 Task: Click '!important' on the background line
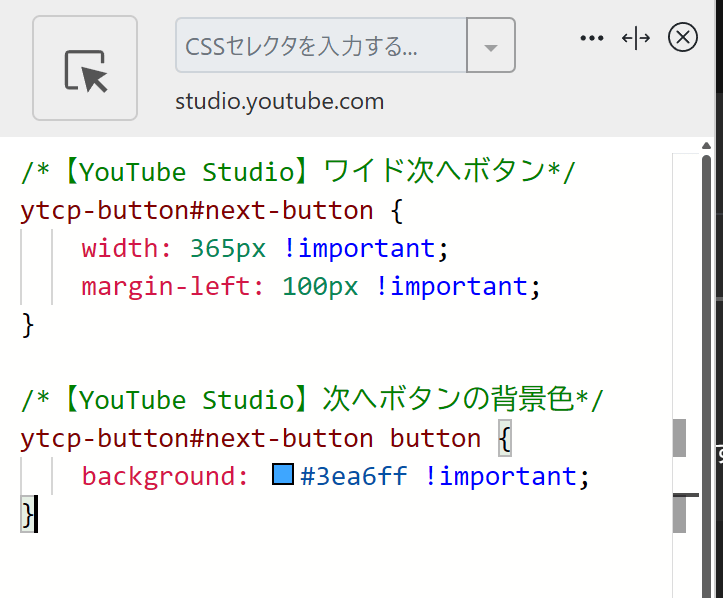(500, 476)
